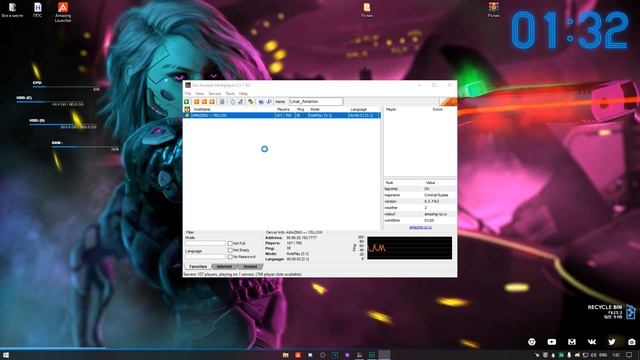
Task: Open the Chrome shortcut widget on desktop
Action: (x=531, y=342)
